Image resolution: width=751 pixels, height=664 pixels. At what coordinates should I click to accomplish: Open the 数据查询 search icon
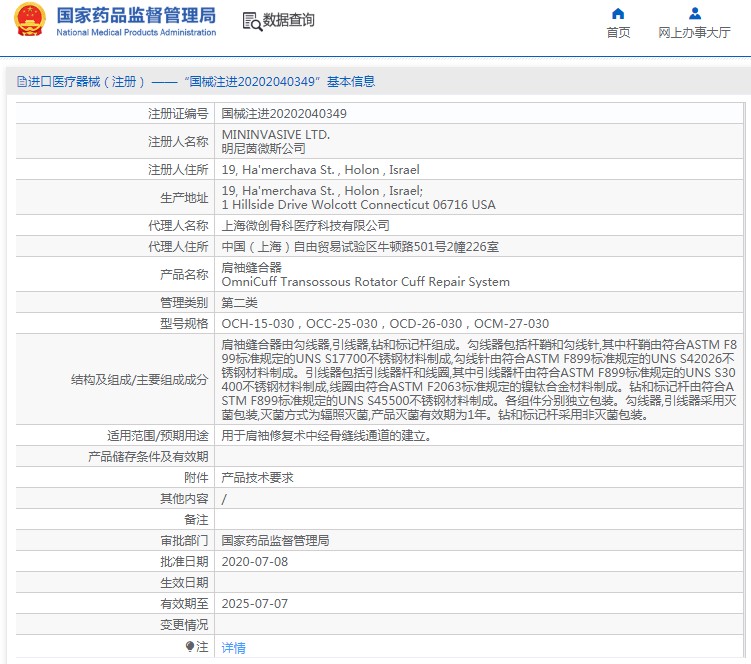252,22
